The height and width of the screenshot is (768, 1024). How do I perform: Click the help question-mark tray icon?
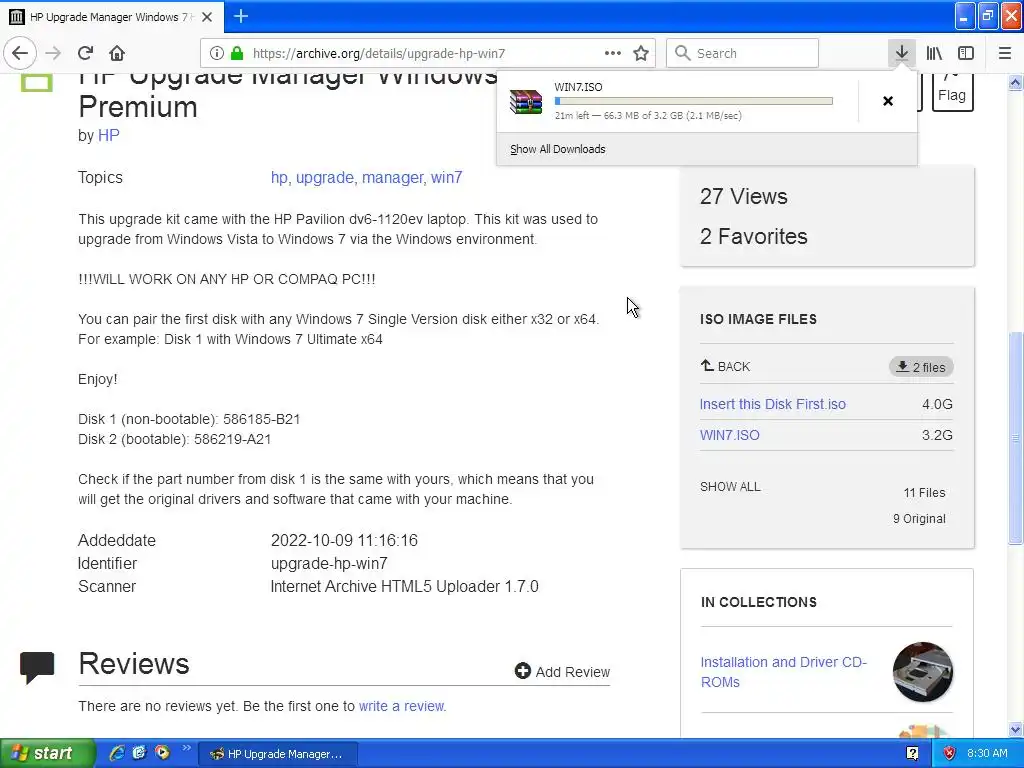pyautogui.click(x=912, y=754)
